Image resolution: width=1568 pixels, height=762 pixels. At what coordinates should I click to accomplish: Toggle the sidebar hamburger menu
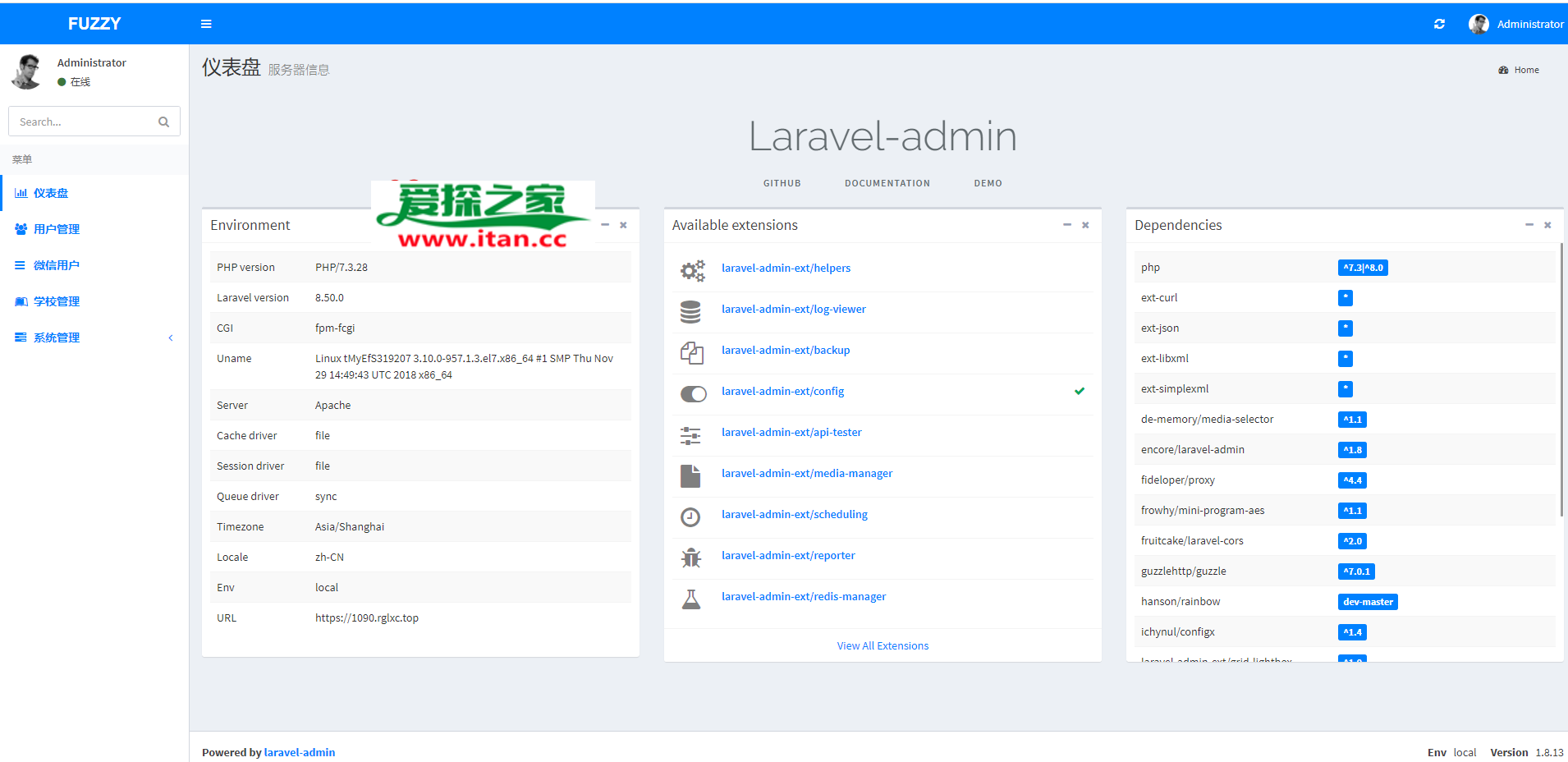pyautogui.click(x=206, y=24)
